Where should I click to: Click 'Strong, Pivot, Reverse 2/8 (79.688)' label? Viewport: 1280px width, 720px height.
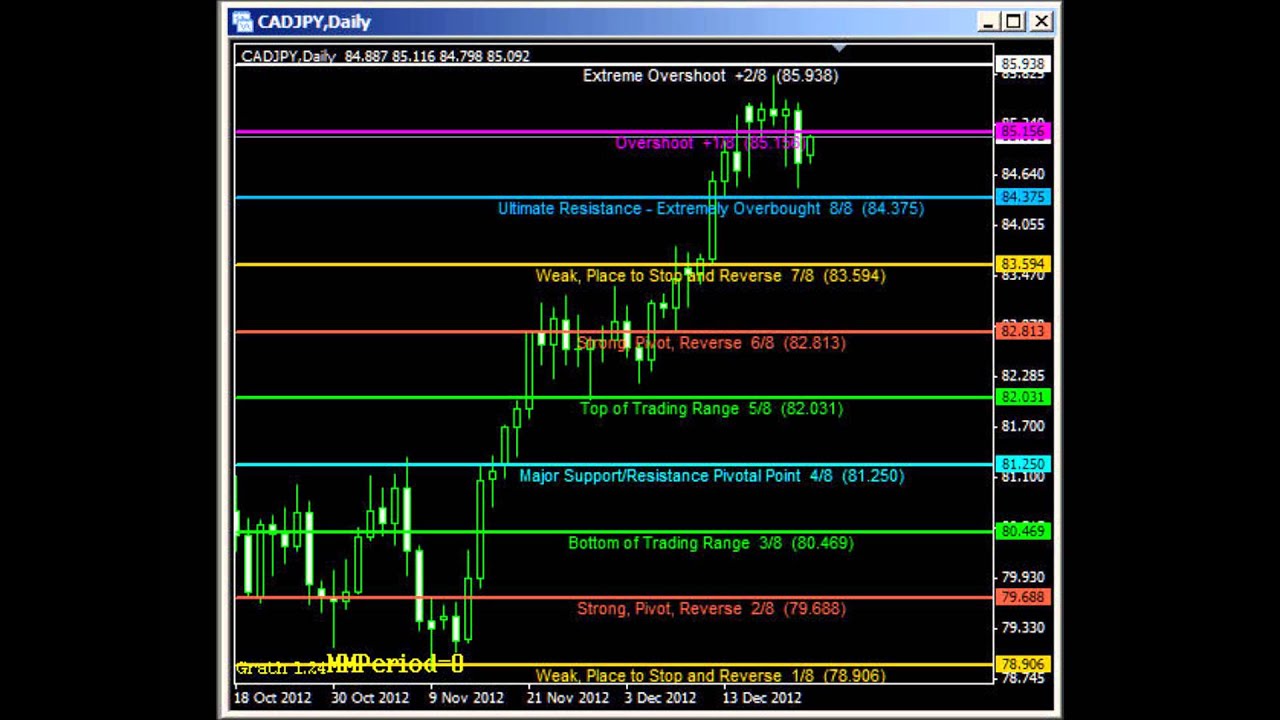711,609
